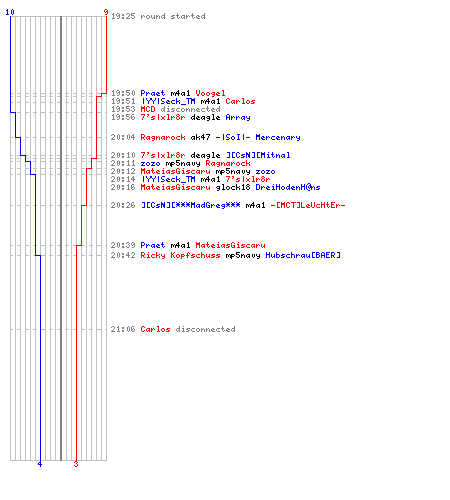Click the blue starting count 10

click(10, 12)
